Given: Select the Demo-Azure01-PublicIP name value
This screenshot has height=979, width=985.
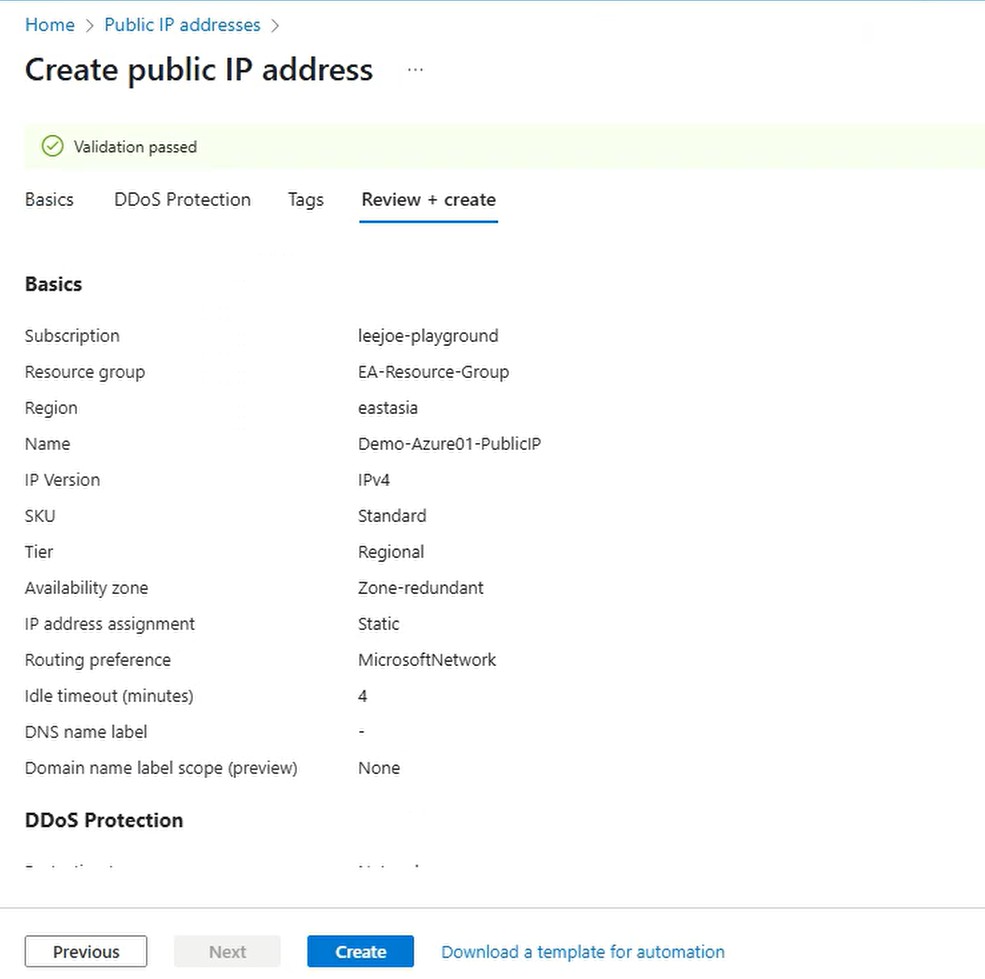Looking at the screenshot, I should pyautogui.click(x=449, y=444).
